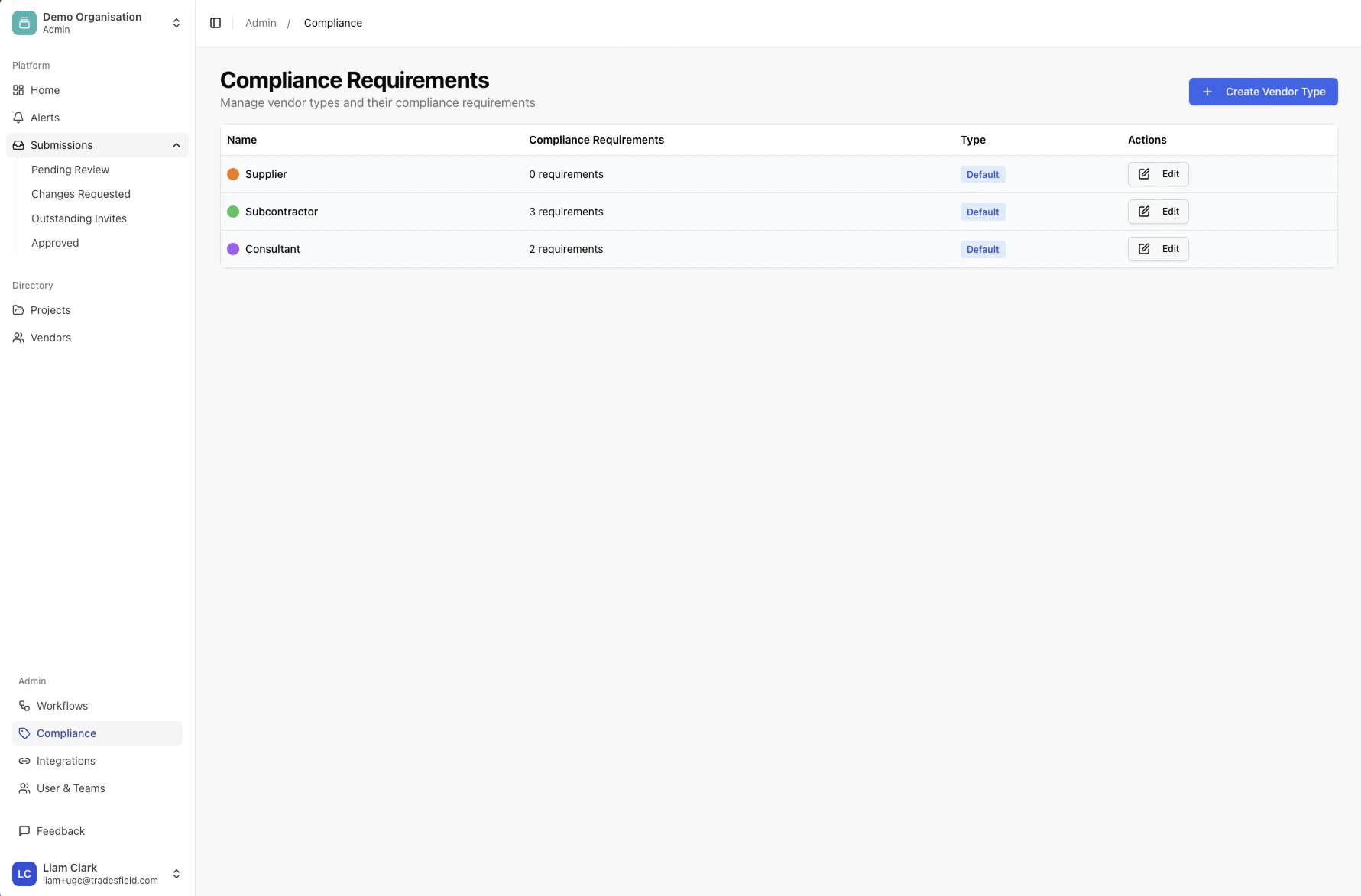This screenshot has width=1361, height=896.
Task: Click the Submissions inbox icon
Action: point(18,145)
